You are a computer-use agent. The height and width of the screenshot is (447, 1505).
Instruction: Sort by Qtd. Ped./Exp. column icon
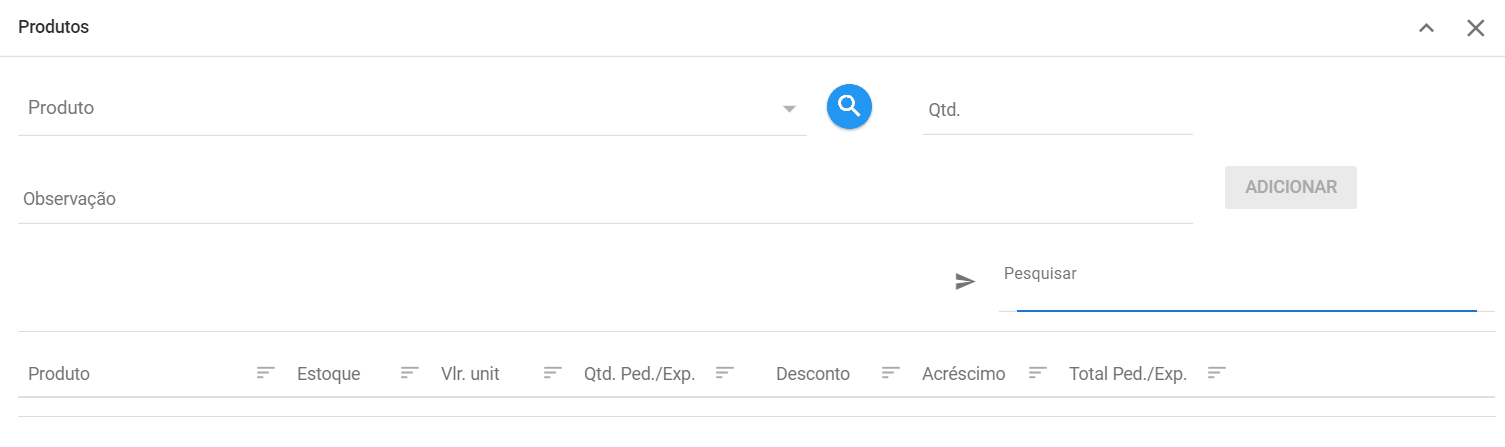(725, 373)
